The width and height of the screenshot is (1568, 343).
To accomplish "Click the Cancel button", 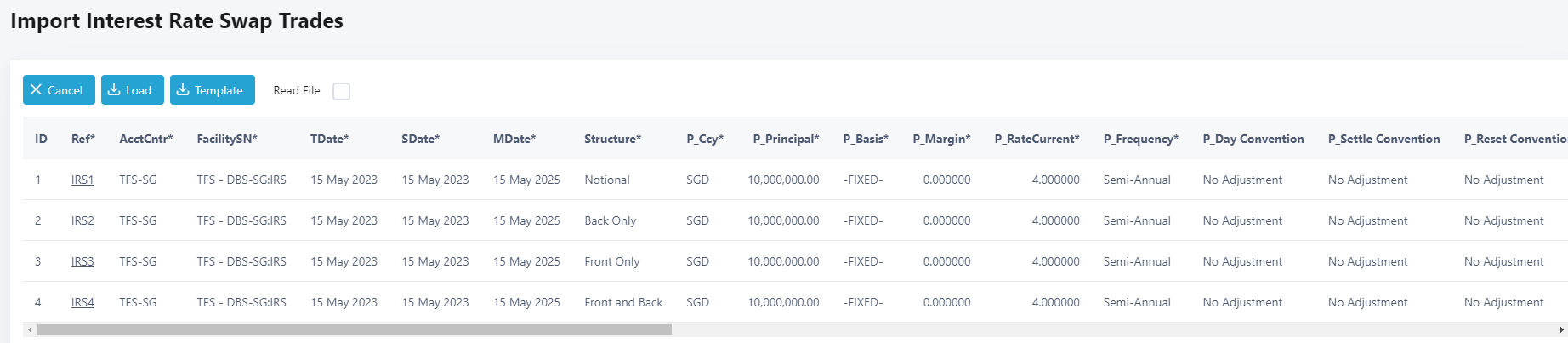I will (59, 90).
